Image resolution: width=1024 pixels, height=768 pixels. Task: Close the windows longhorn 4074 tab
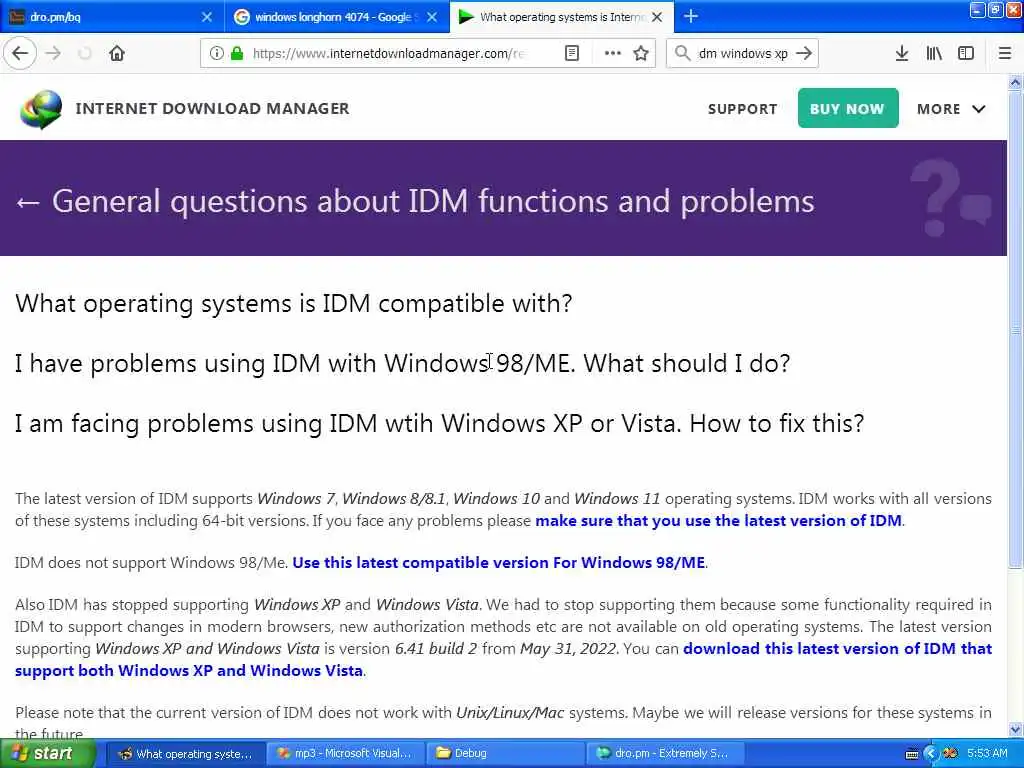(x=432, y=17)
